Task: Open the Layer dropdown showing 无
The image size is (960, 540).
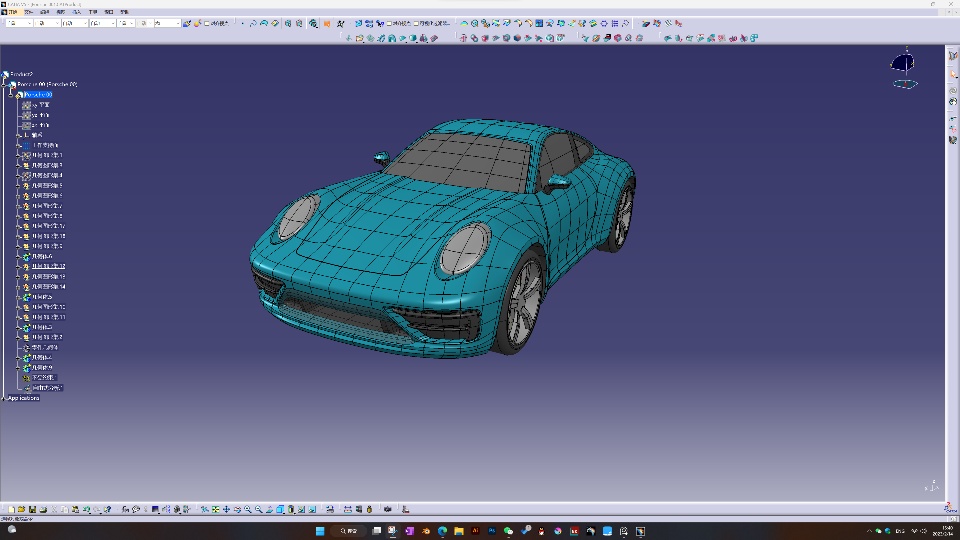Action: tap(167, 23)
